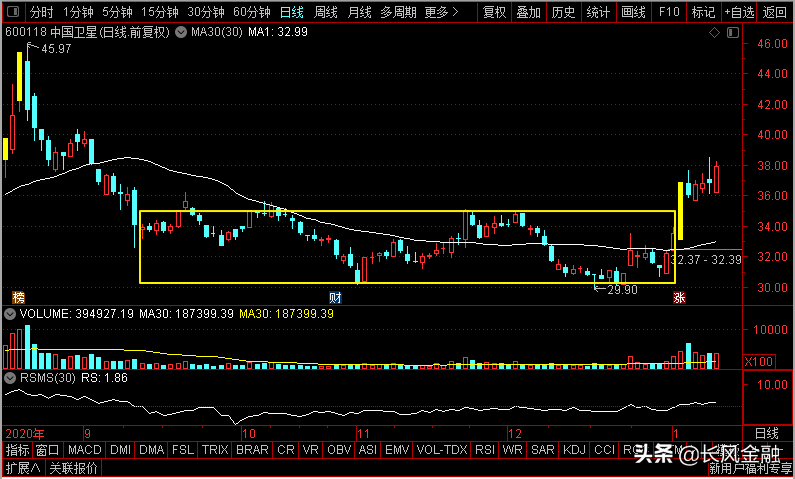795x479 pixels.
Task: Open the 关联报价 related quotes tab
Action: pos(74,467)
